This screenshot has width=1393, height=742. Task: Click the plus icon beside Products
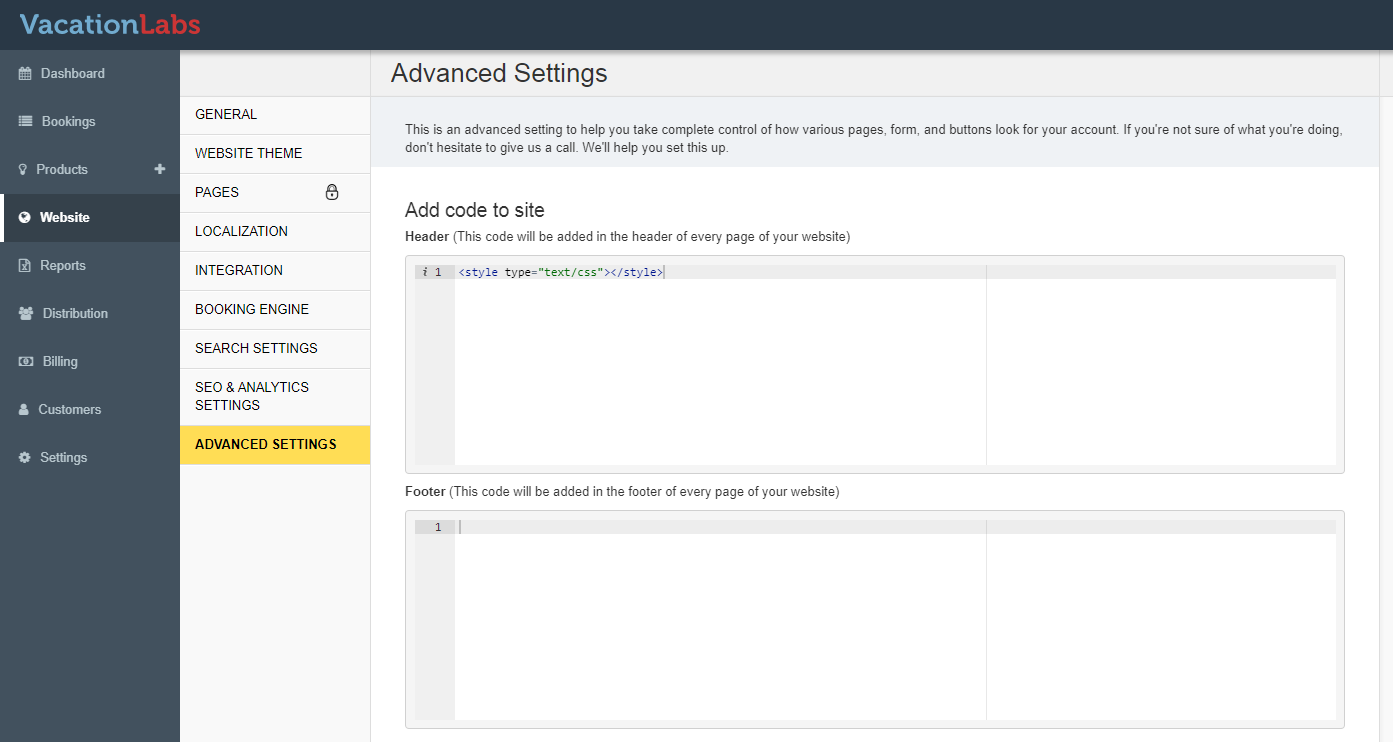pos(160,169)
